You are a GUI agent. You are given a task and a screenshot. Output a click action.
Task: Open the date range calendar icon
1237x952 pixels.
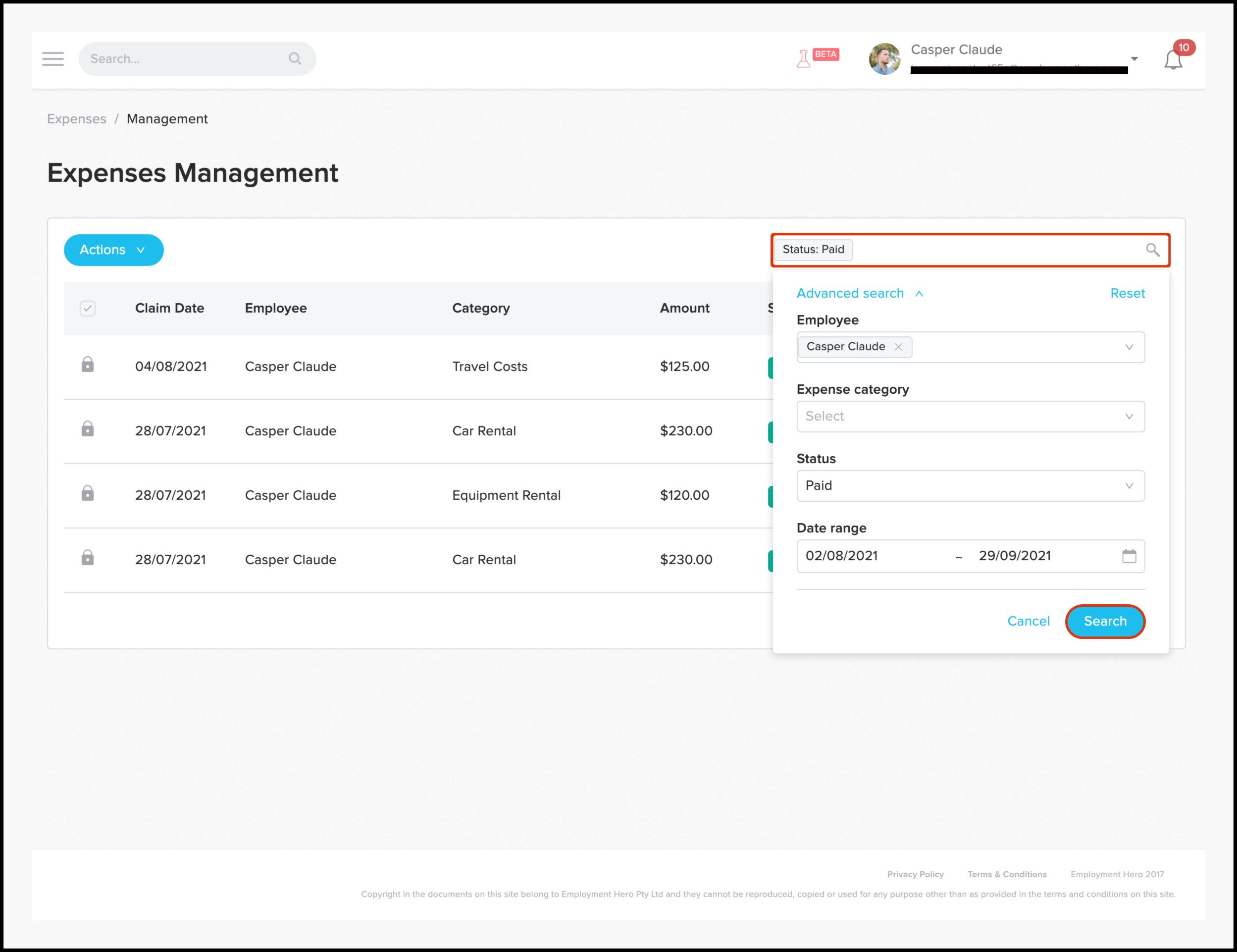[1129, 556]
